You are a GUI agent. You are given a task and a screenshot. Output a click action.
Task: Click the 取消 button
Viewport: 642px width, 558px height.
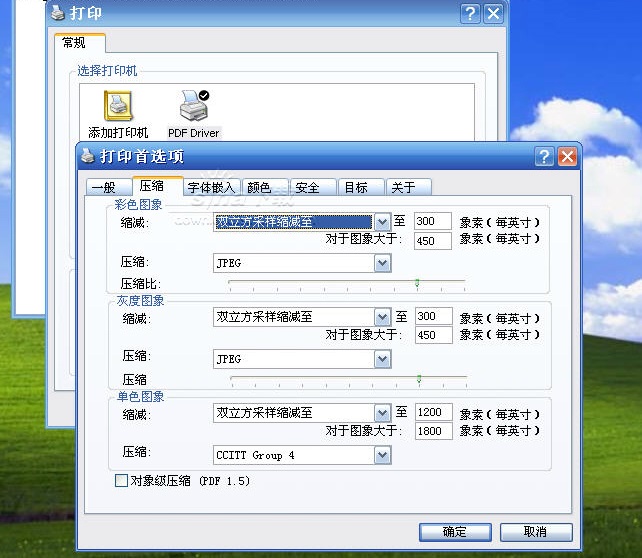coord(537,532)
